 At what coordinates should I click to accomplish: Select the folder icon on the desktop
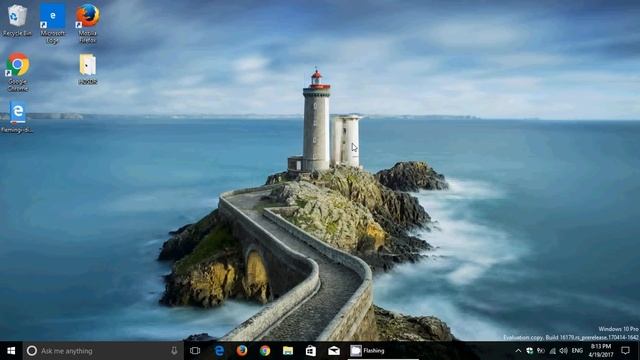pyautogui.click(x=88, y=69)
